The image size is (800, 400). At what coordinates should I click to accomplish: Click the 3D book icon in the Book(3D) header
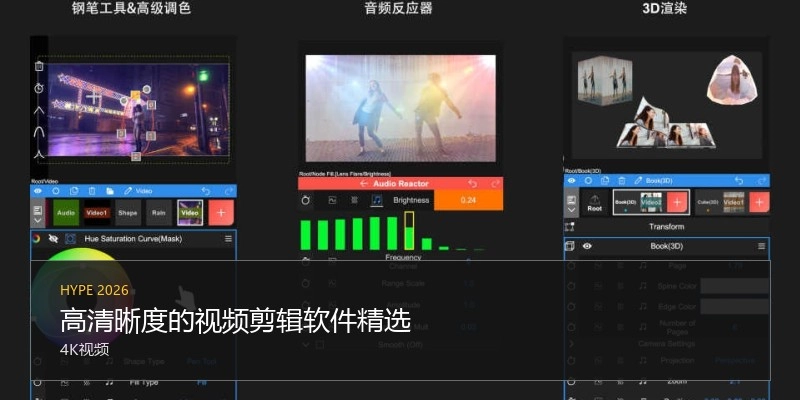(570, 246)
